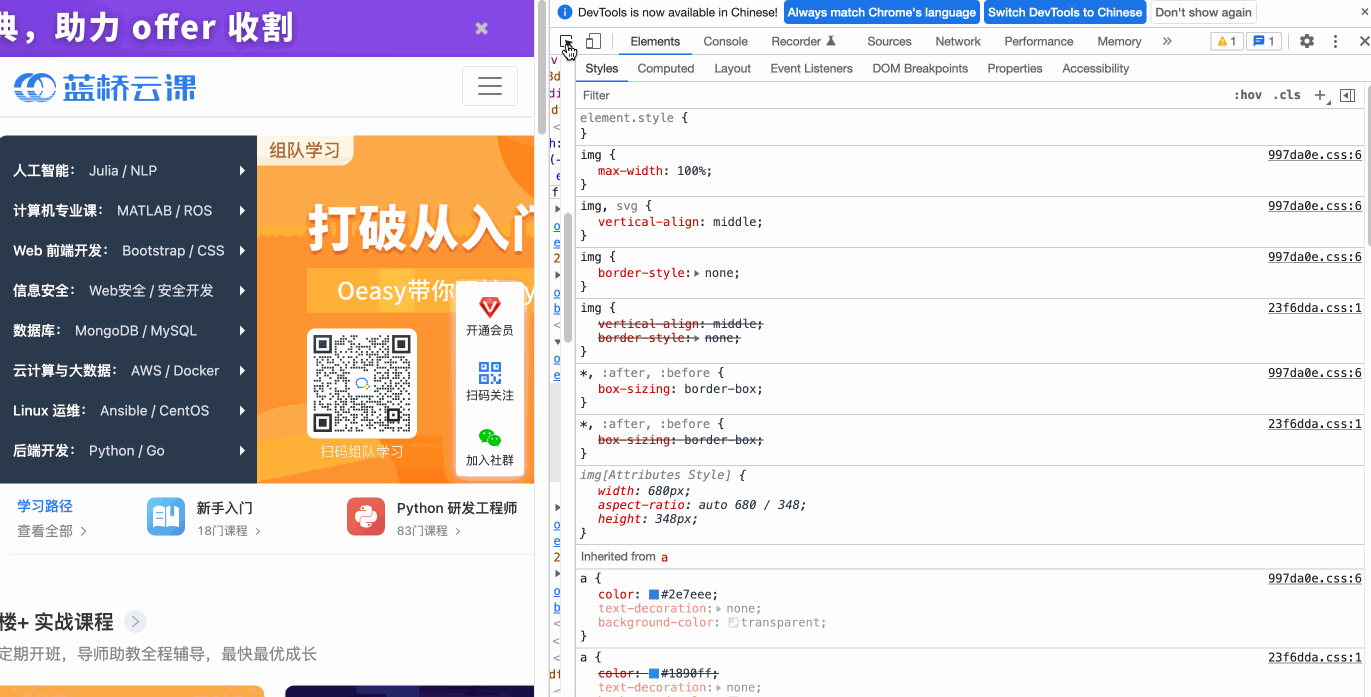
Task: Toggle the .cls class editor
Action: pos(1287,95)
